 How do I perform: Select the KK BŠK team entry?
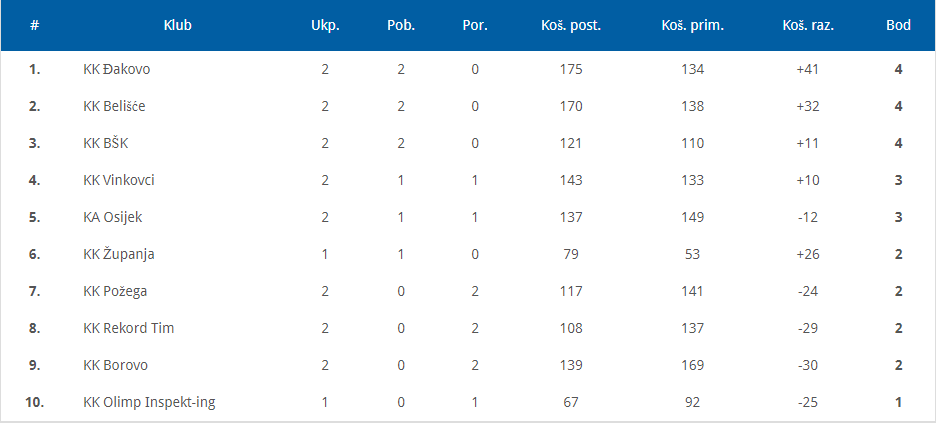(106, 143)
